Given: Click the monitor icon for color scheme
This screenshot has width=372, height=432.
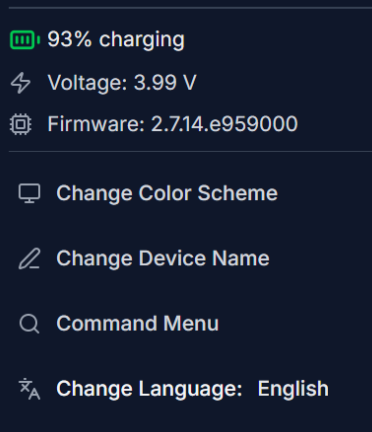Looking at the screenshot, I should click(x=29, y=193).
